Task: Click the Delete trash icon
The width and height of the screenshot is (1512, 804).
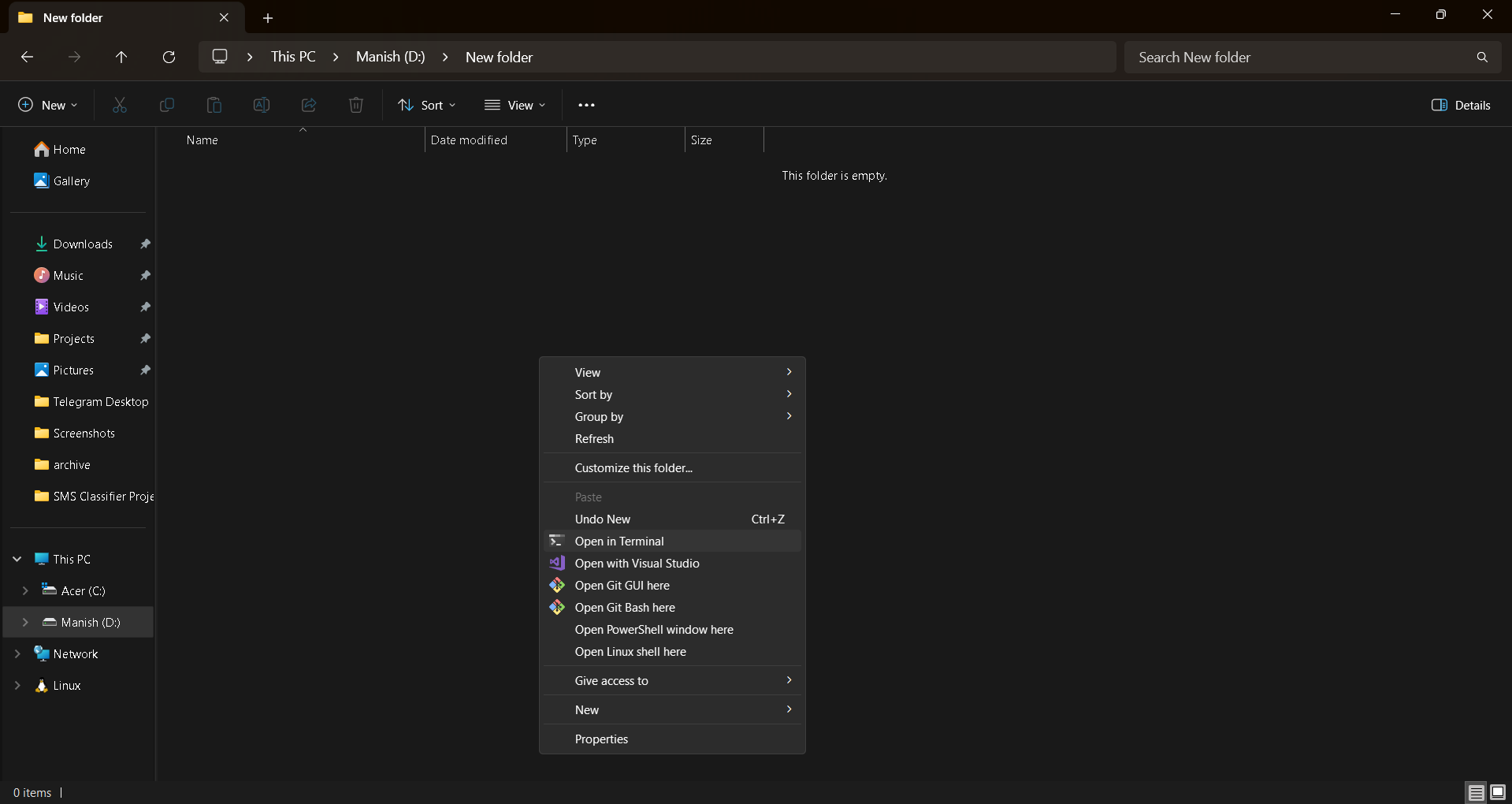Action: tap(355, 105)
